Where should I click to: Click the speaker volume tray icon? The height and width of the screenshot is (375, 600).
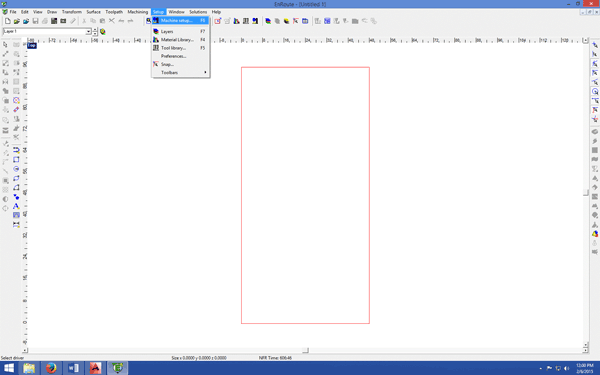567,368
